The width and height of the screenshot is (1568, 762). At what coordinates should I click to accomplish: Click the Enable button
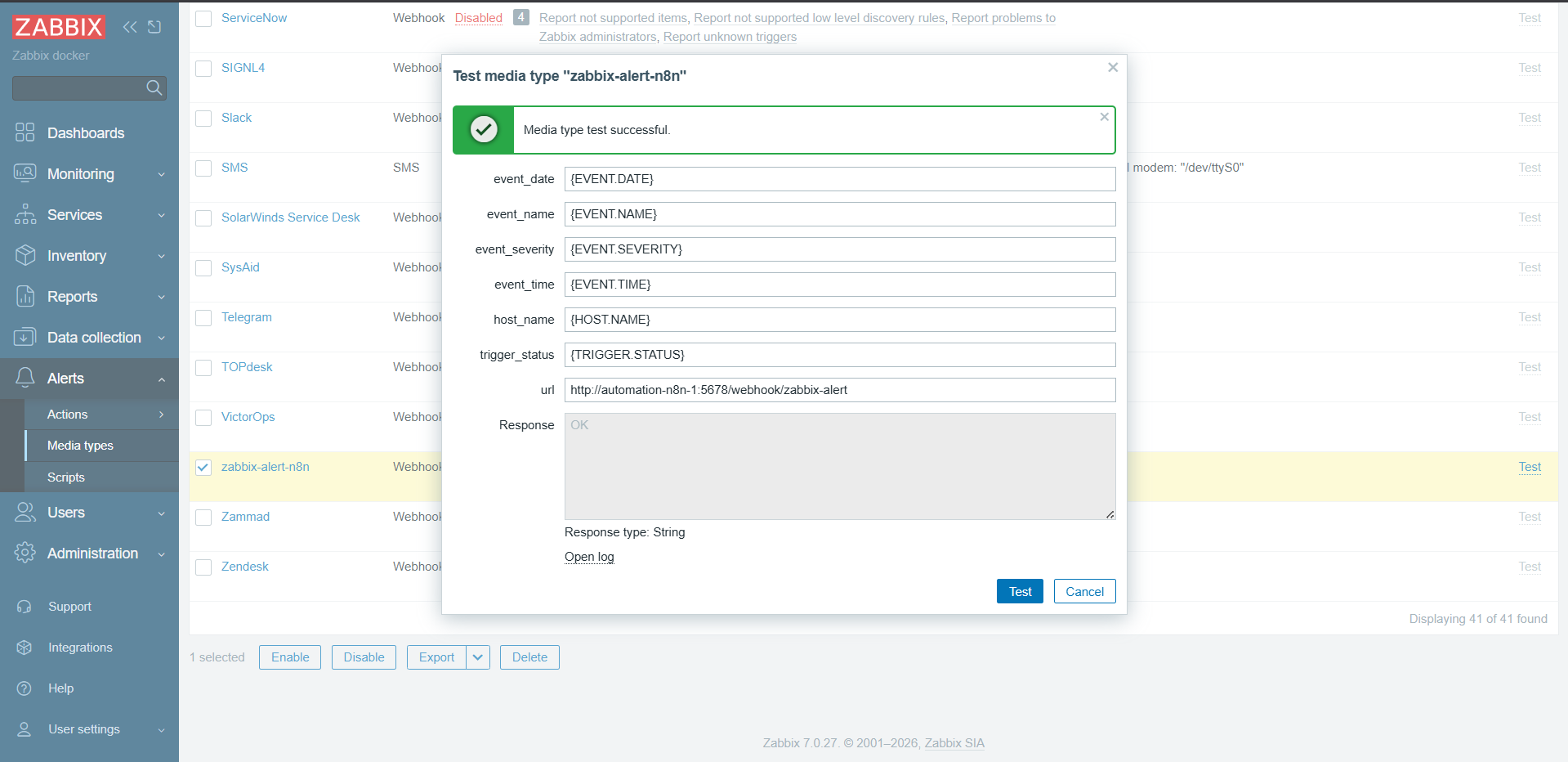pyautogui.click(x=290, y=657)
